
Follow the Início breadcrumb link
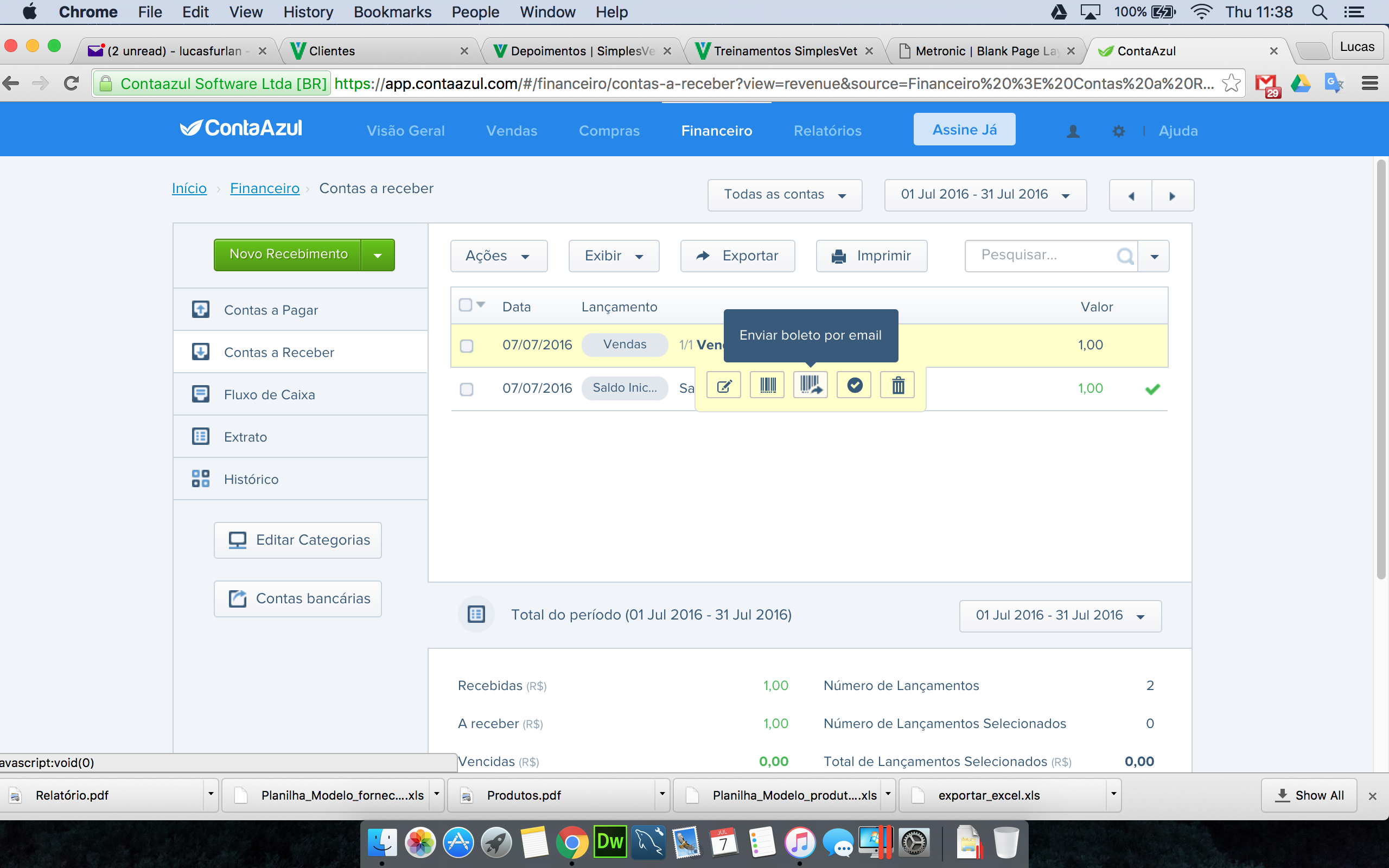click(x=189, y=188)
